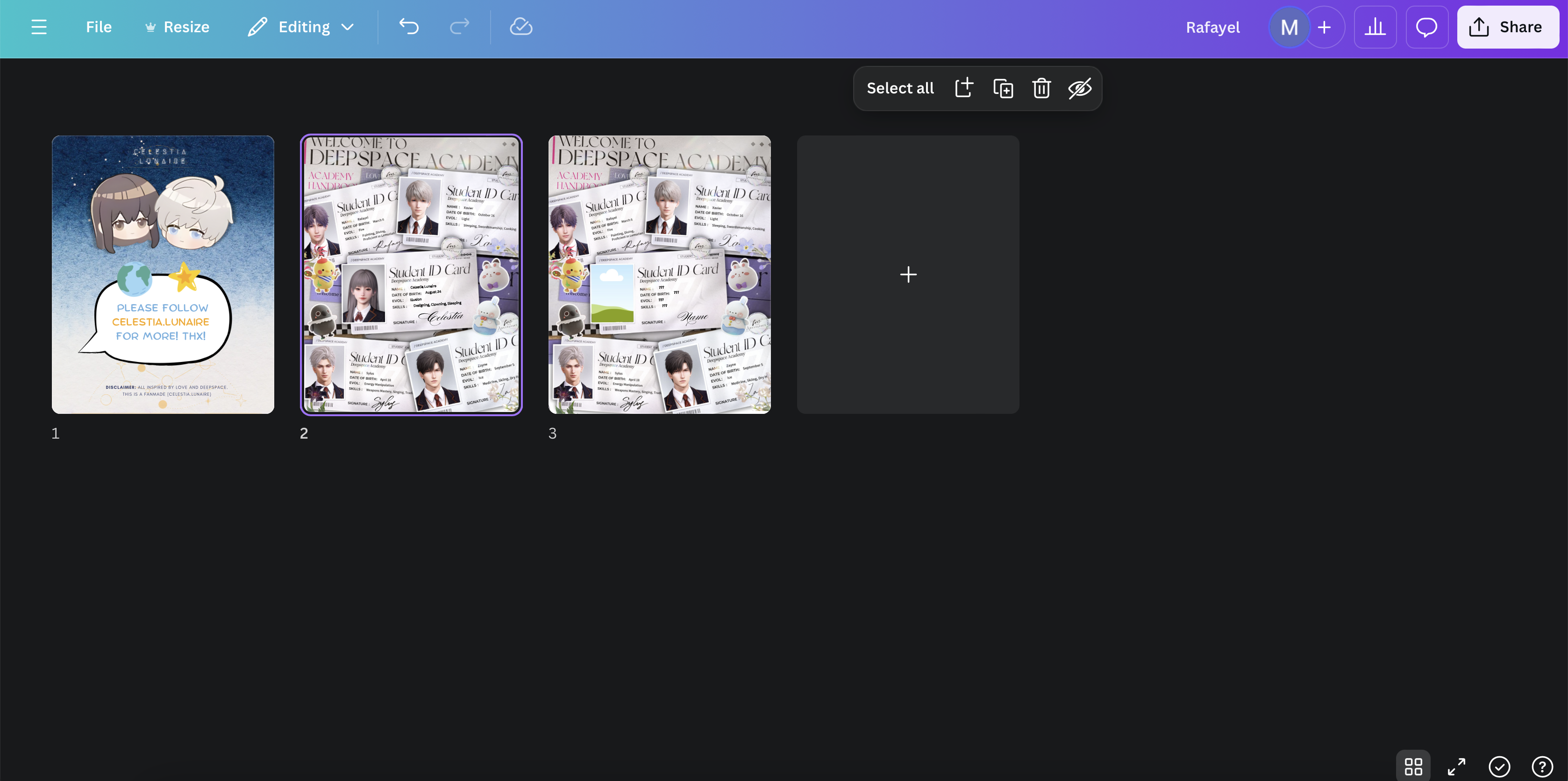Click the Redo arrow icon

(459, 27)
